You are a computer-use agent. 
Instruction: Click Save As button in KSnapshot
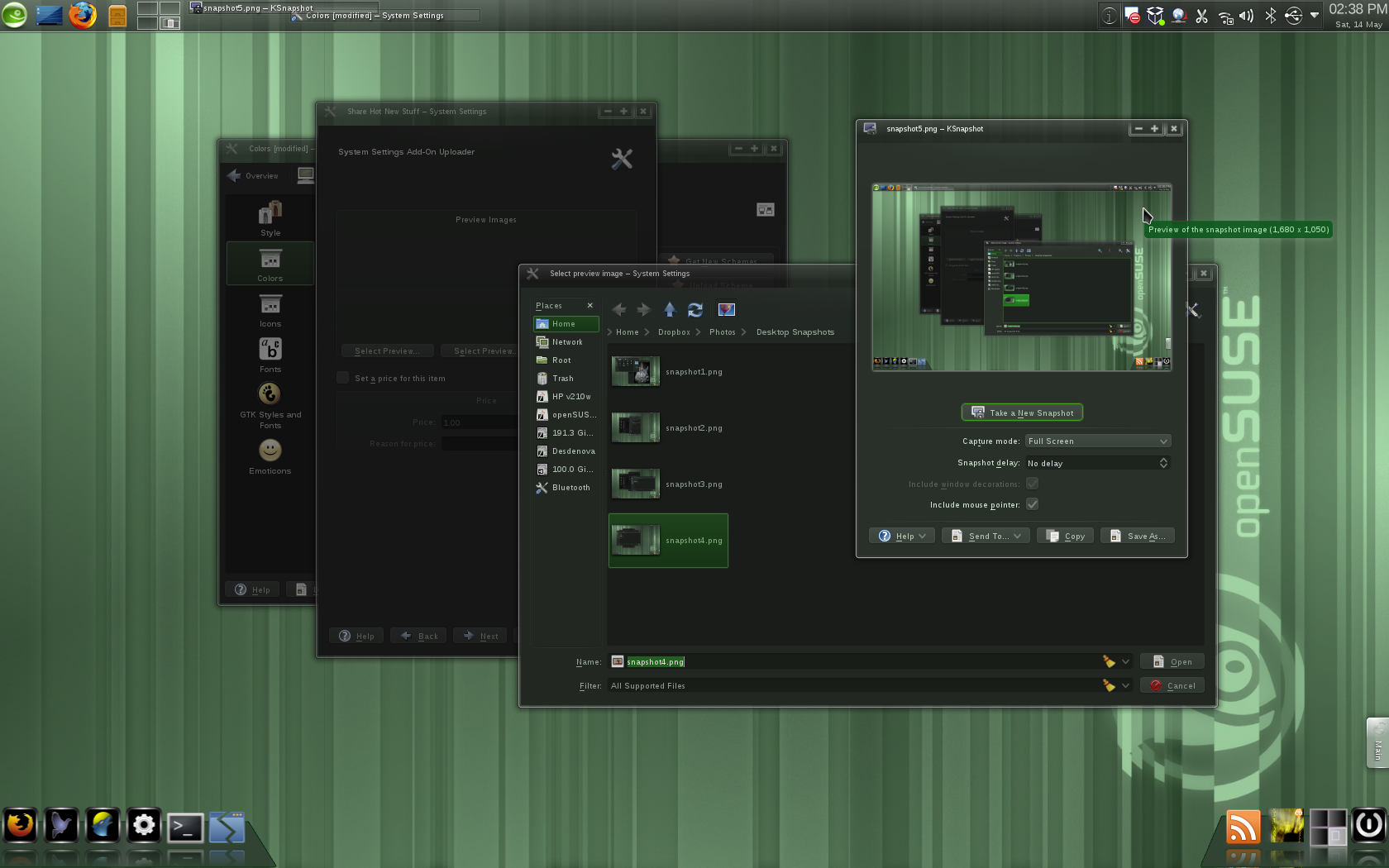click(1138, 537)
